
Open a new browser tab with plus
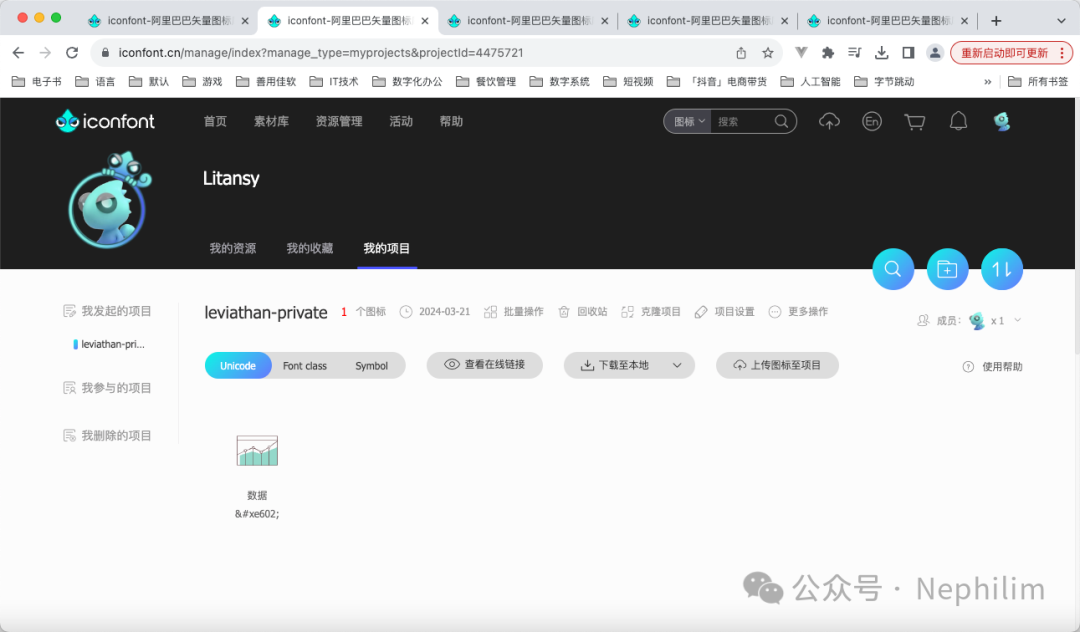coord(996,21)
